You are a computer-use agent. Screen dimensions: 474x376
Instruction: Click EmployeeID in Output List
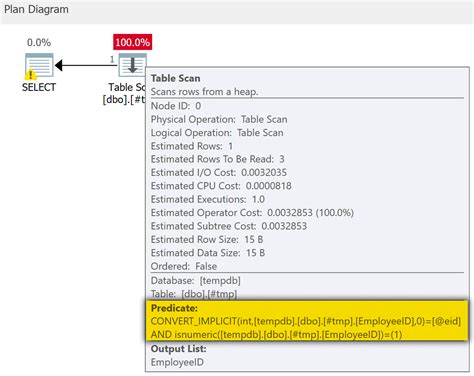pyautogui.click(x=177, y=362)
